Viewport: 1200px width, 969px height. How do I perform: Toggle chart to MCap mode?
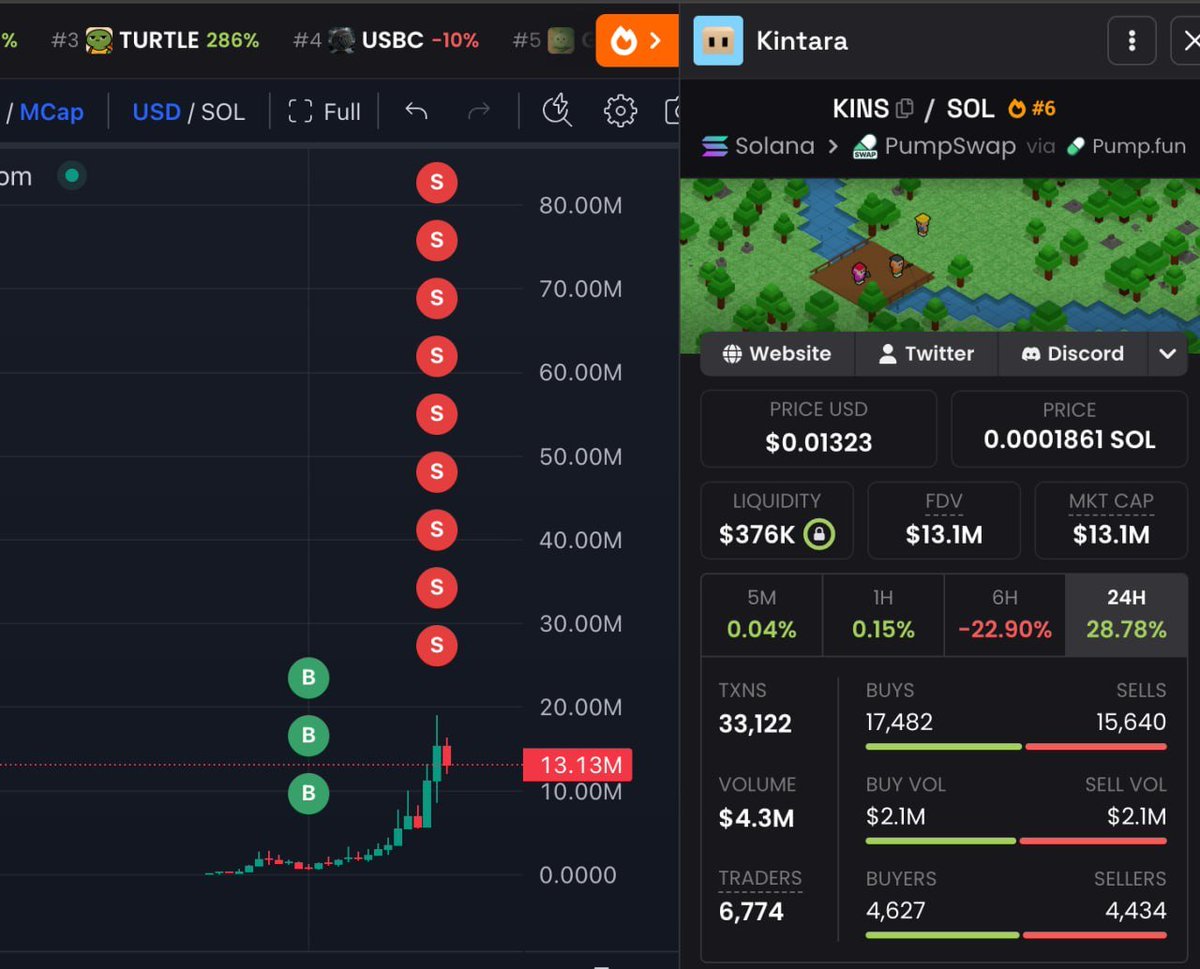coord(52,112)
